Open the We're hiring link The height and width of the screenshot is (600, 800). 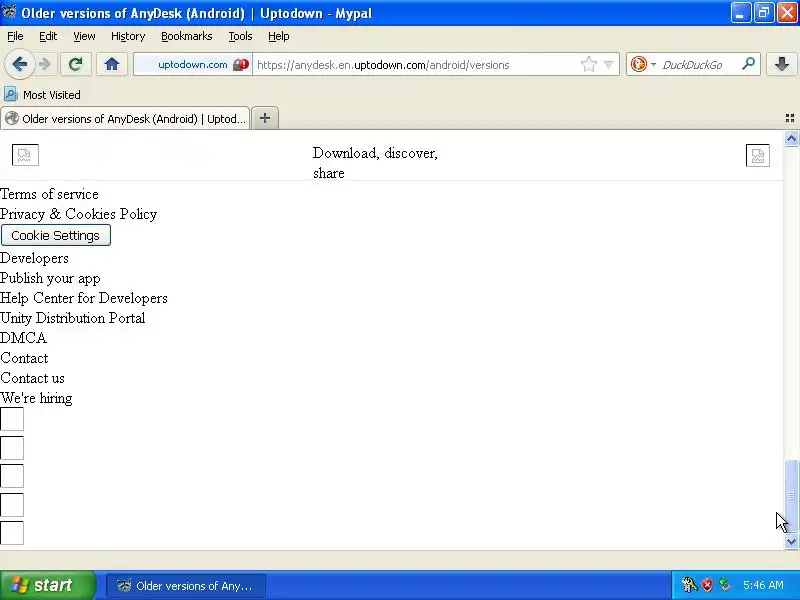tap(36, 398)
